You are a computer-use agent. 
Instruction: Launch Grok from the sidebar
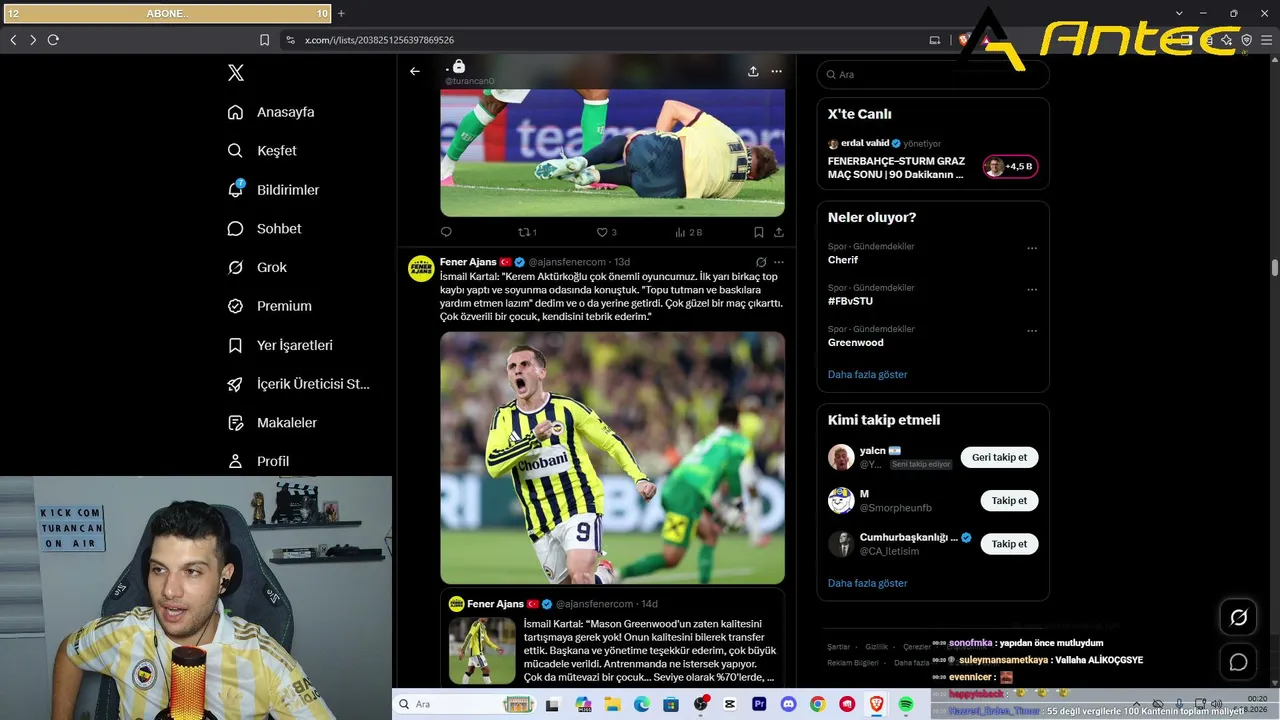(257, 268)
